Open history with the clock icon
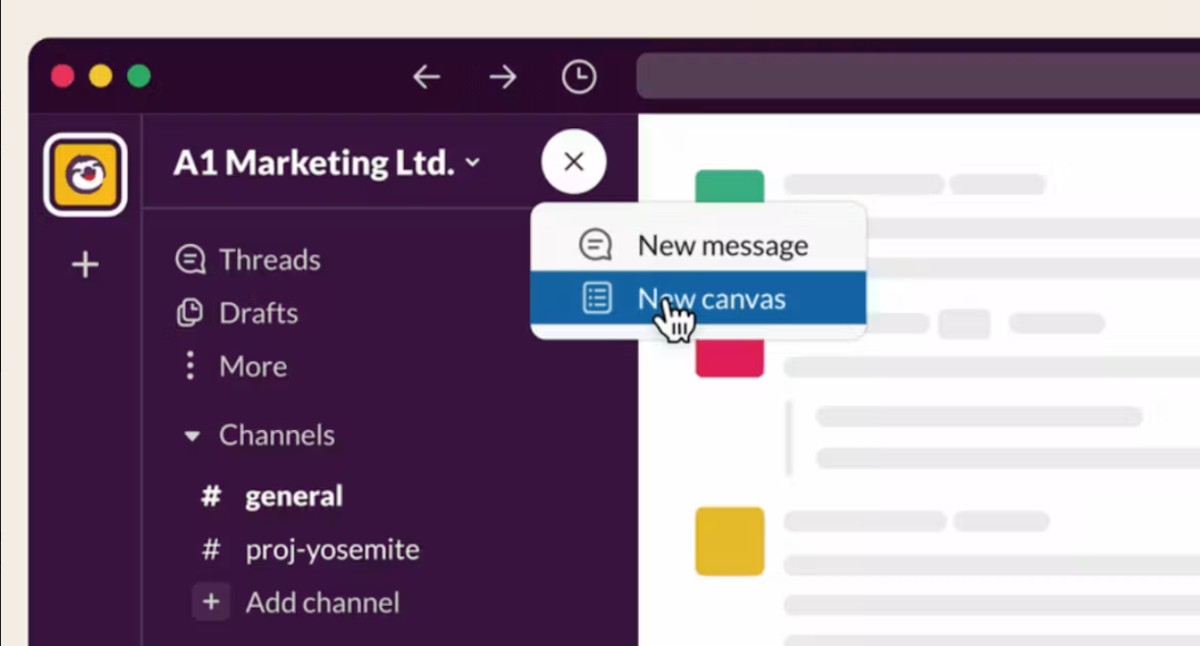Screen dimensions: 1200x646 (x=579, y=77)
